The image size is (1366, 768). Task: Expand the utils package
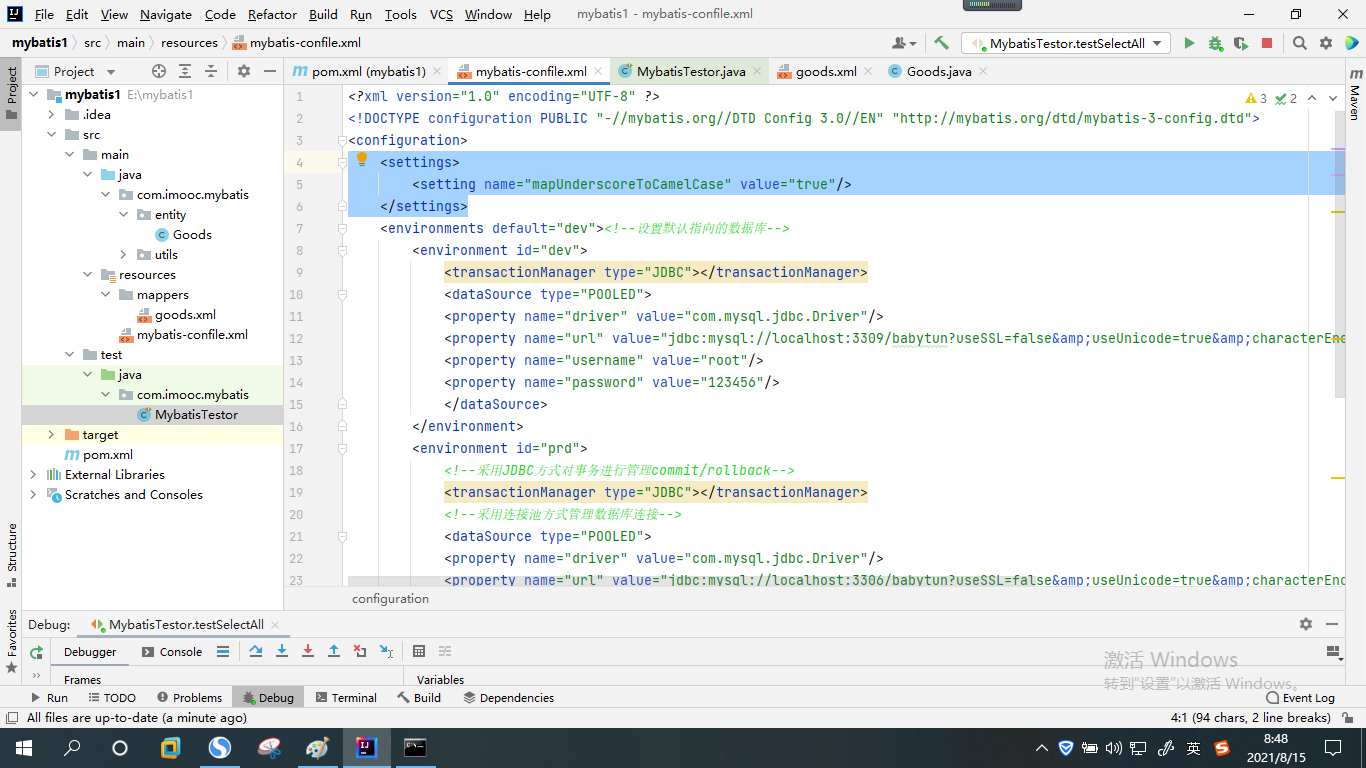(x=124, y=255)
